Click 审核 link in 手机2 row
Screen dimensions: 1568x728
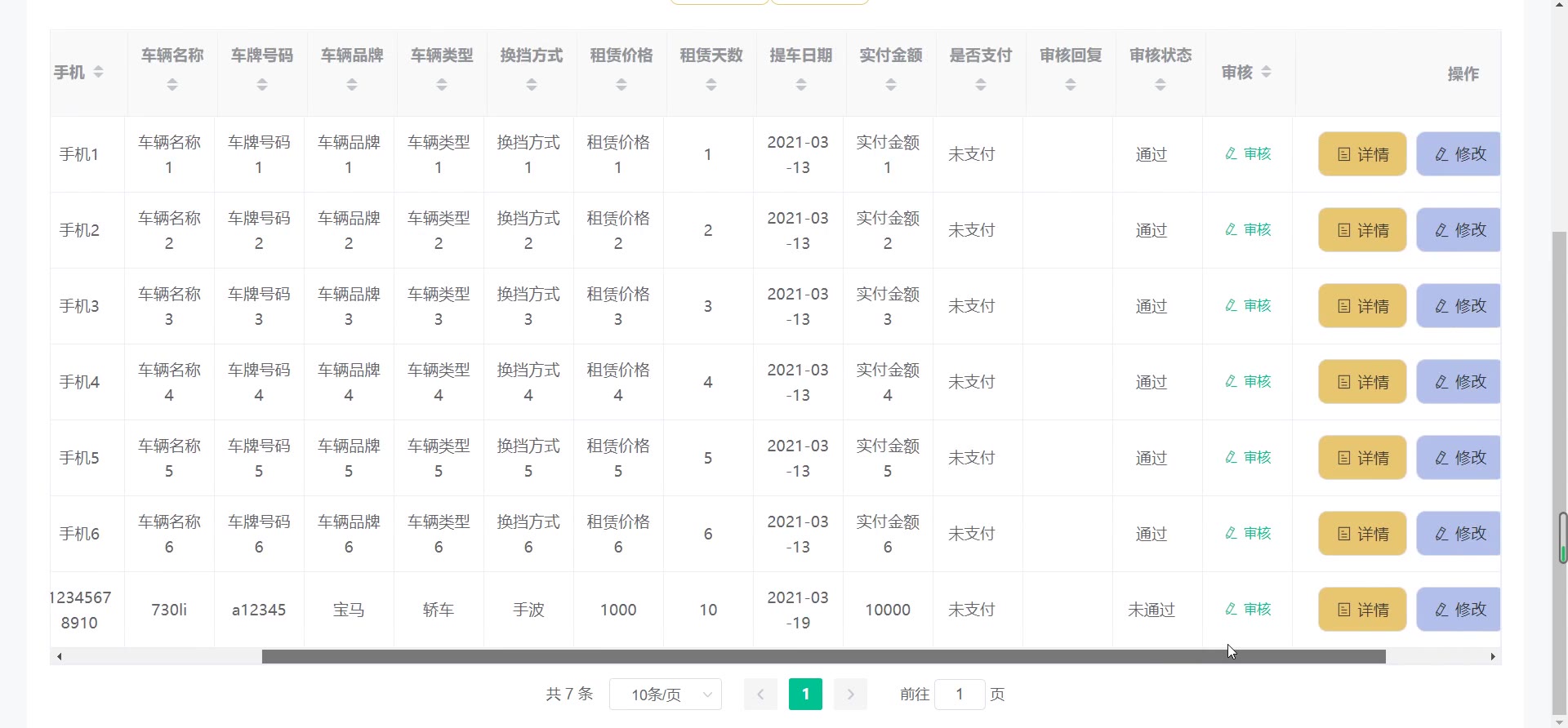(1248, 229)
